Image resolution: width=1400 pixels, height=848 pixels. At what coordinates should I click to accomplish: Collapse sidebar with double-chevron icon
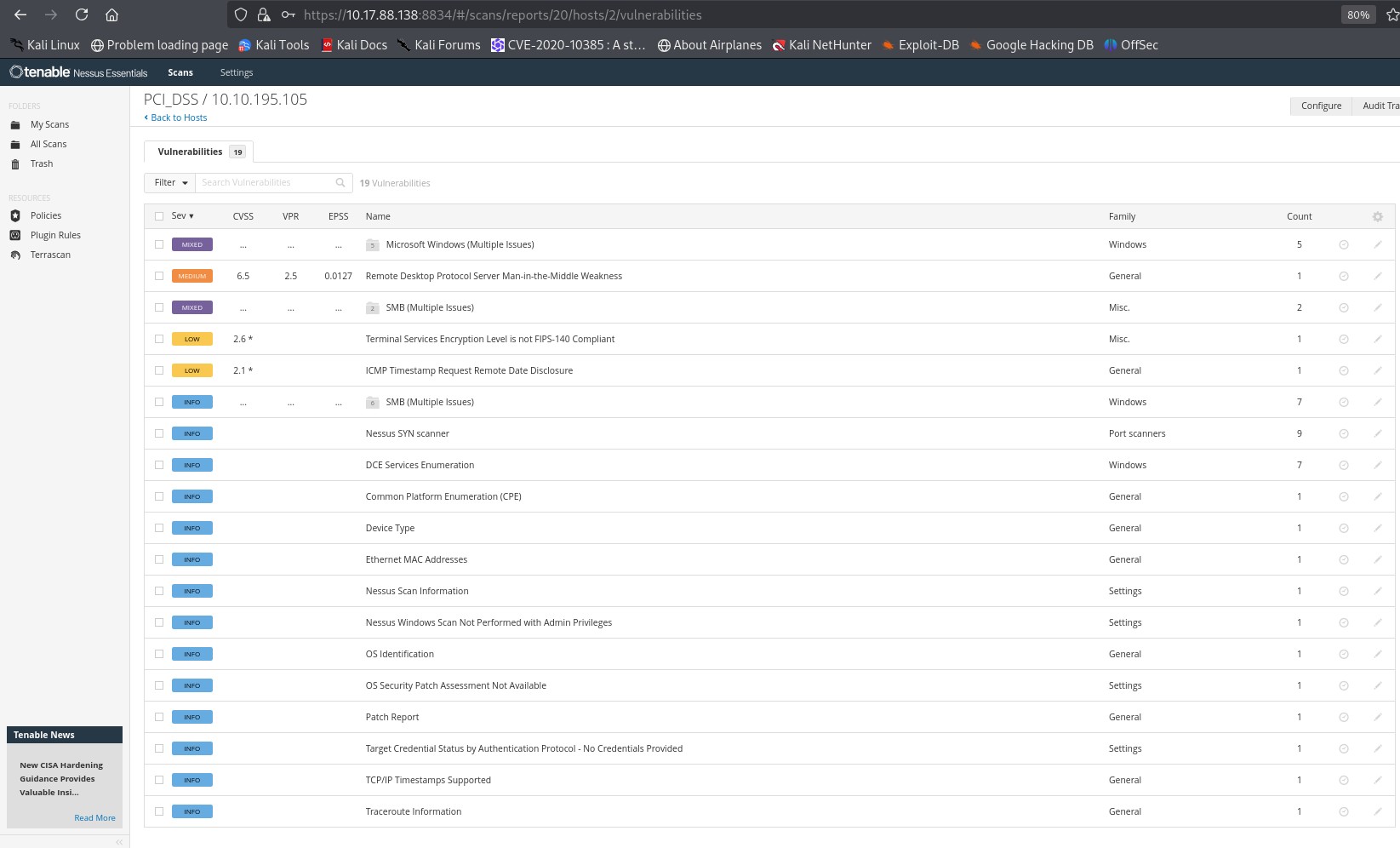coord(119,841)
